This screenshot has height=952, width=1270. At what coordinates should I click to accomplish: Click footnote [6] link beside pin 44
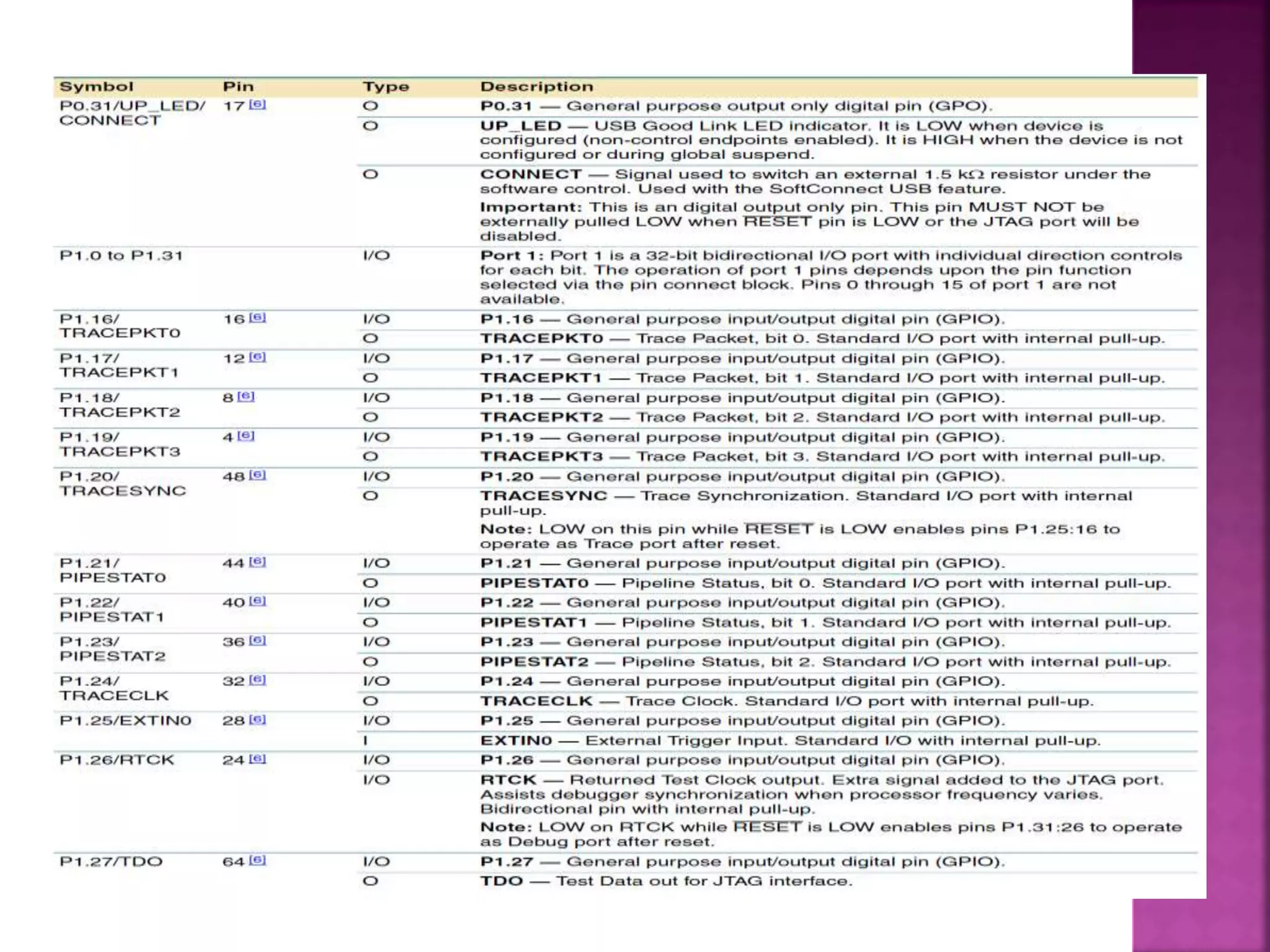257,562
